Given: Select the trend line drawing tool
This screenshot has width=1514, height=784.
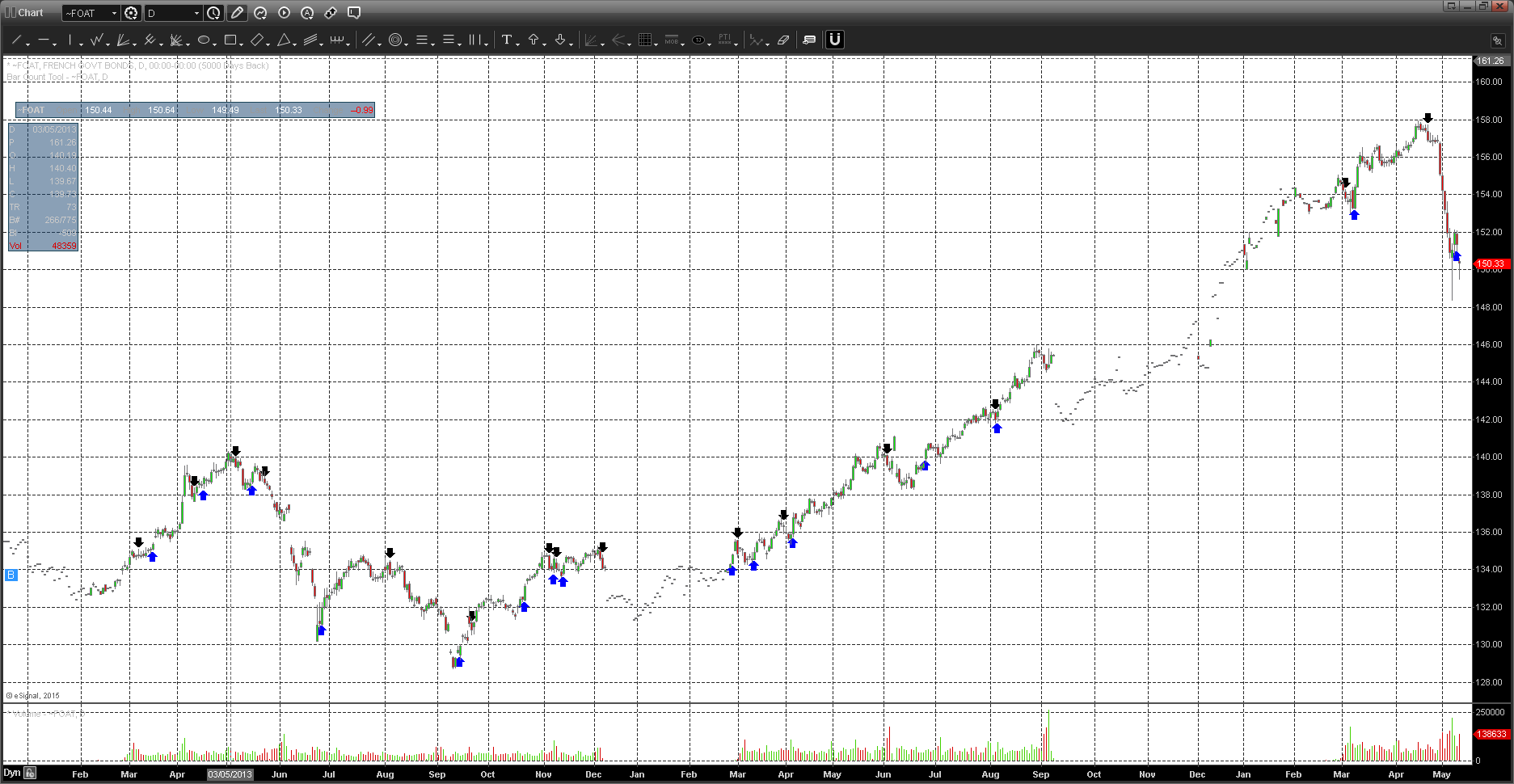Looking at the screenshot, I should click(16, 40).
